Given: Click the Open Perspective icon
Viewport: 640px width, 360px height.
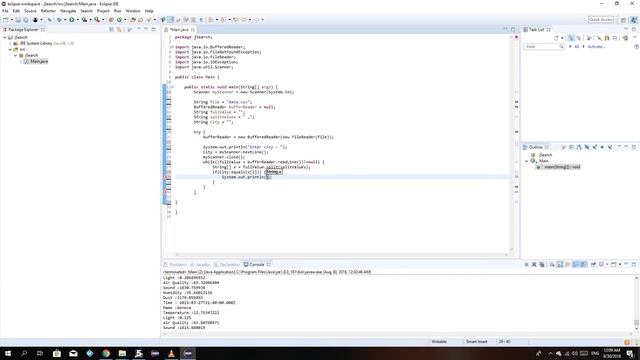Looking at the screenshot, I should [623, 20].
